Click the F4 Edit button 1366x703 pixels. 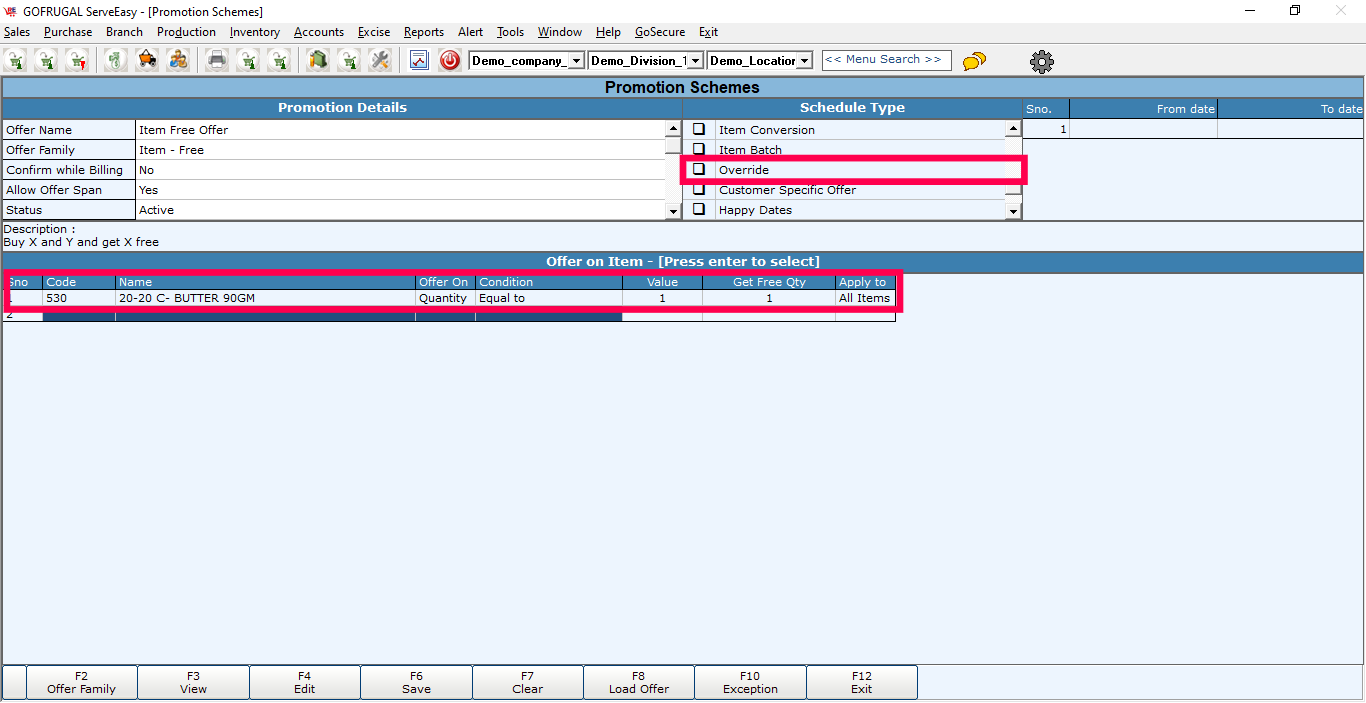coord(305,682)
